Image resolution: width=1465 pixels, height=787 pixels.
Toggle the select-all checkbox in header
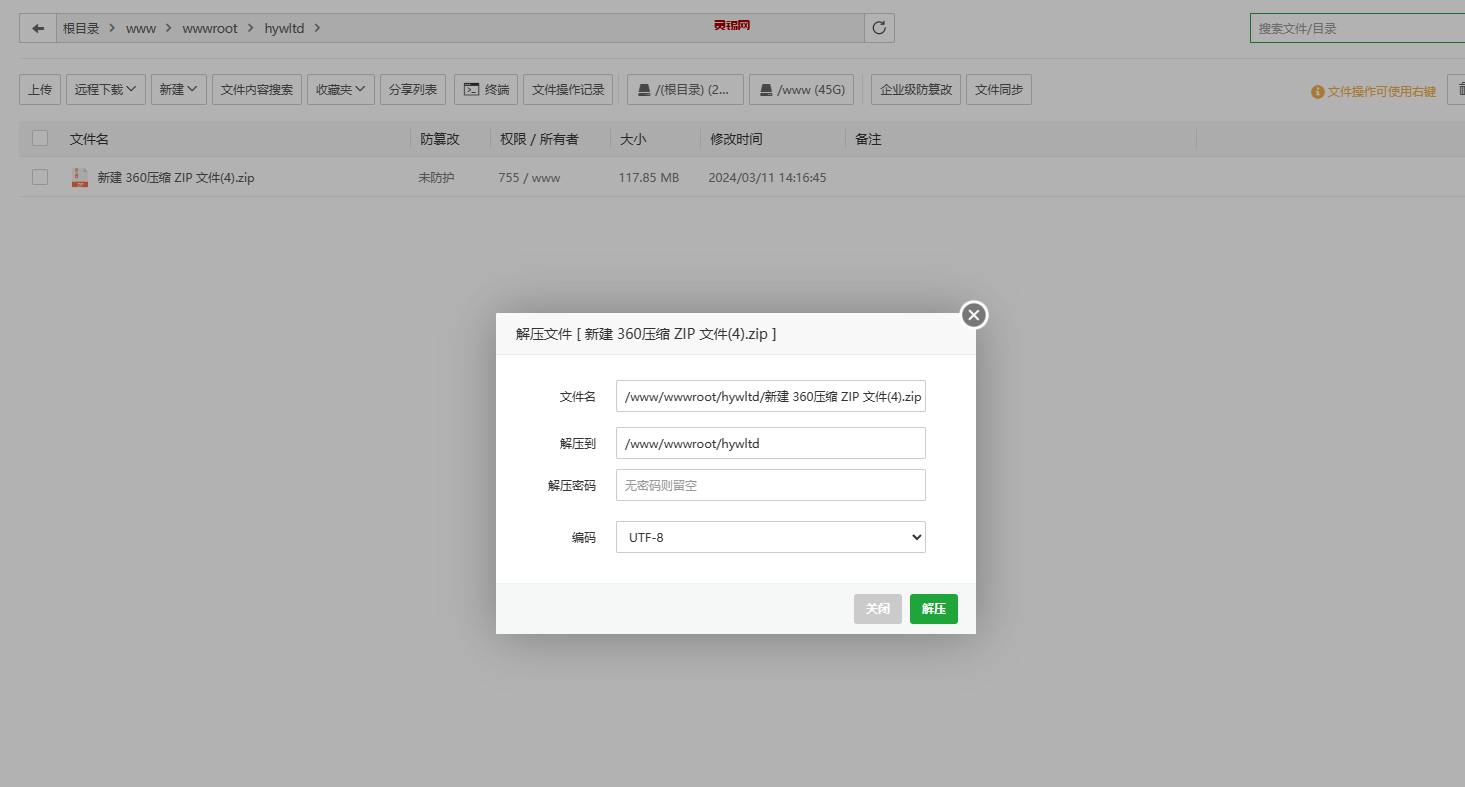tap(40, 139)
